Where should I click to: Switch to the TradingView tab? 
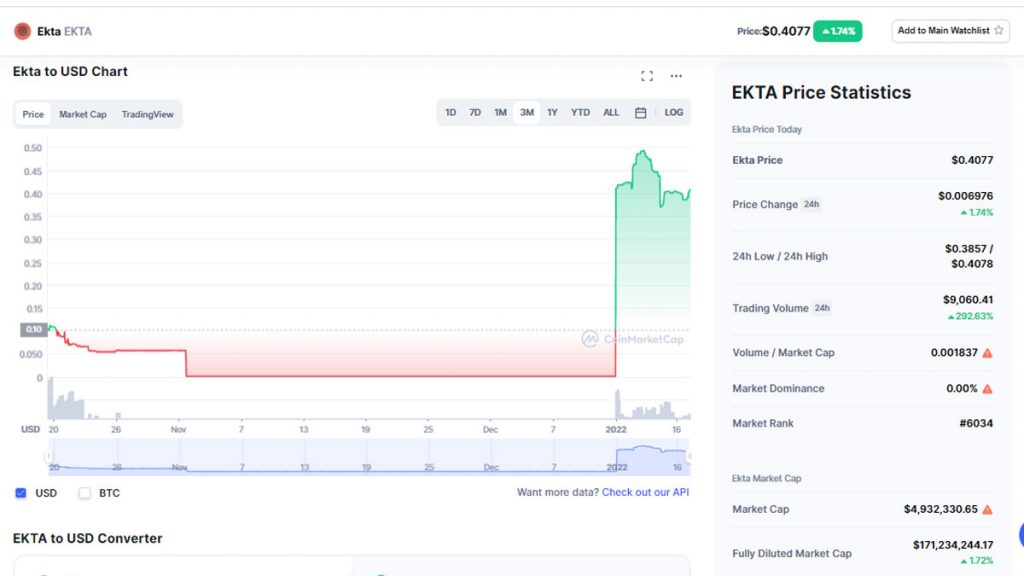[x=148, y=114]
